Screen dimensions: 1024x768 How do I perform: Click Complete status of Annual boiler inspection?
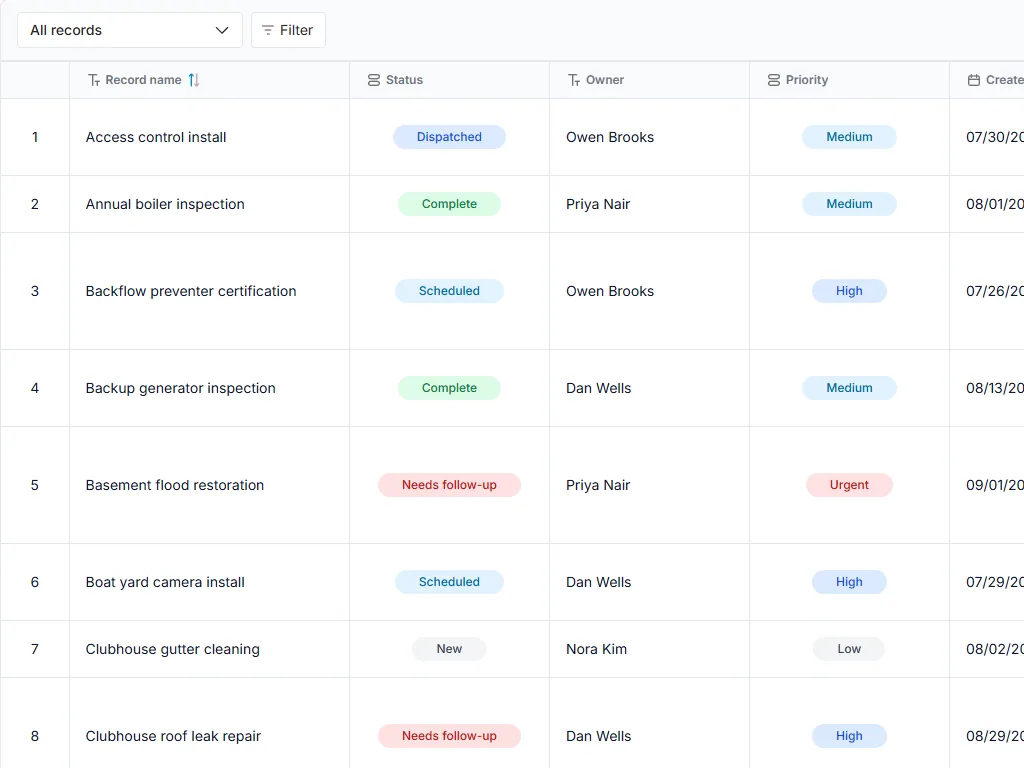click(449, 204)
